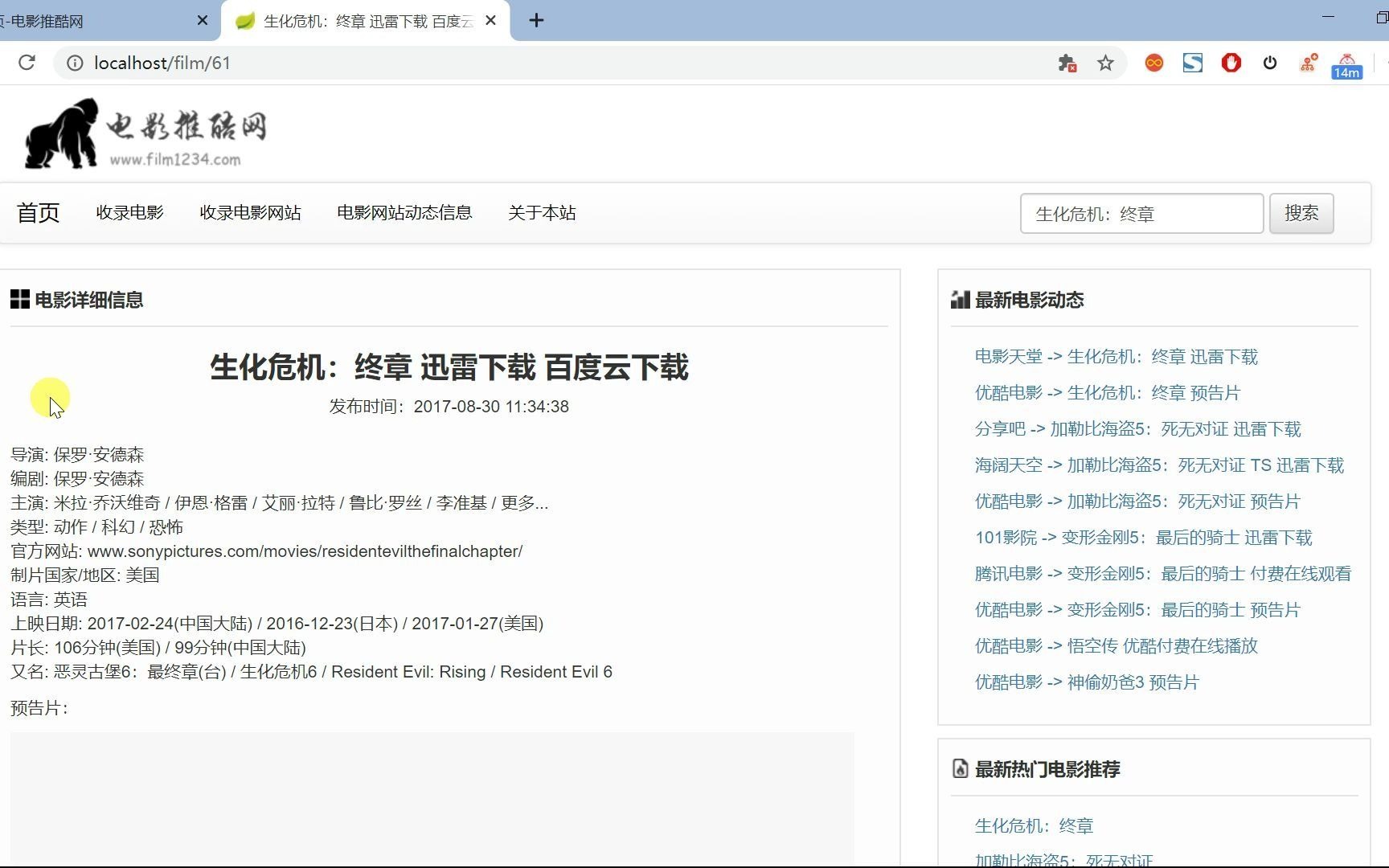Open 优酷电影 -> 悟空传 优酷付费在线播放 link
Image resolution: width=1389 pixels, height=868 pixels.
1117,646
